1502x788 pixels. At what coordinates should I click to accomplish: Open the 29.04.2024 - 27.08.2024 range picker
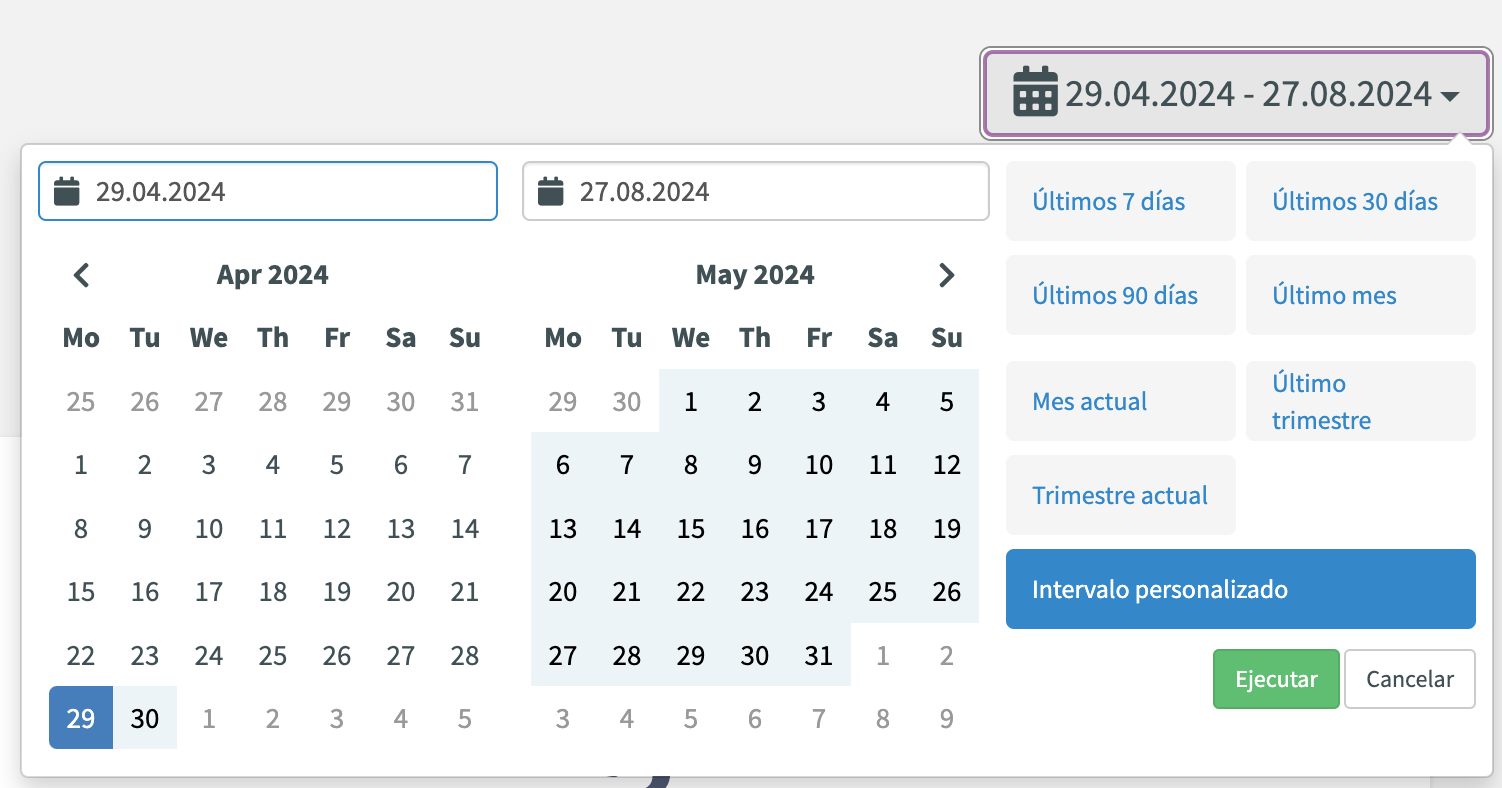click(1237, 93)
